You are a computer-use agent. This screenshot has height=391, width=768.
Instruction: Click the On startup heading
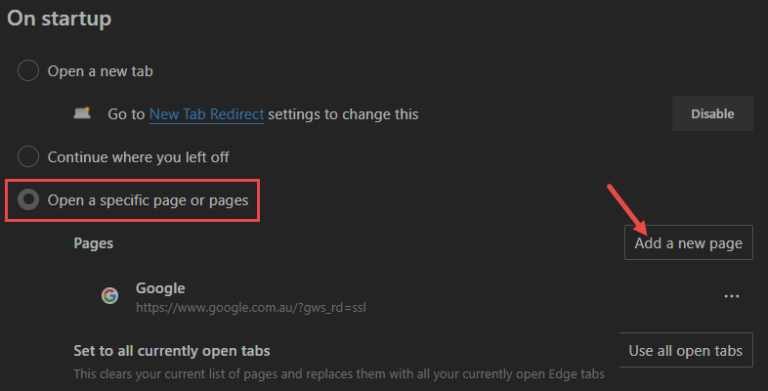point(59,19)
